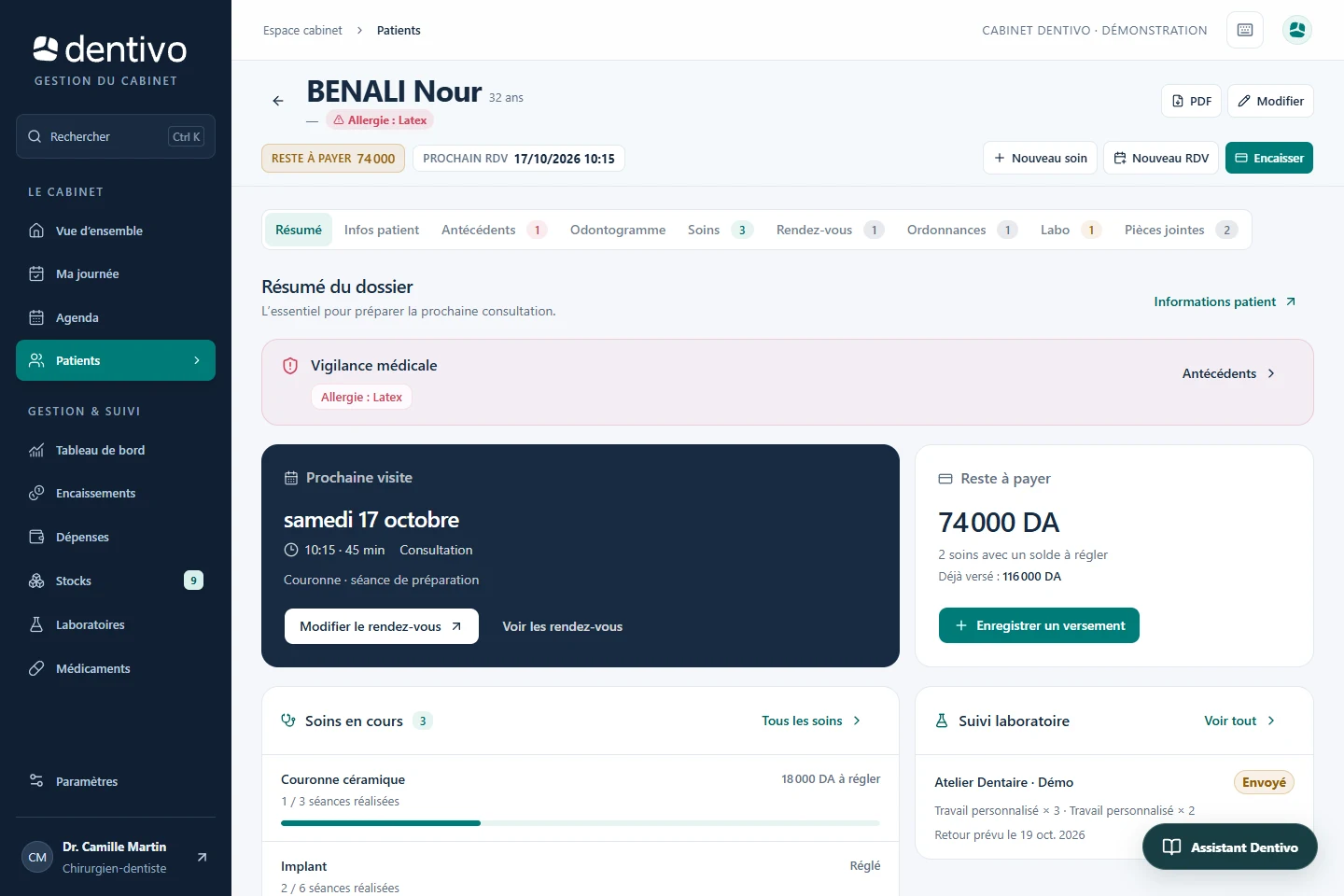Click the Espace cabinet breadcrumb
The height and width of the screenshot is (896, 1344).
pos(302,30)
